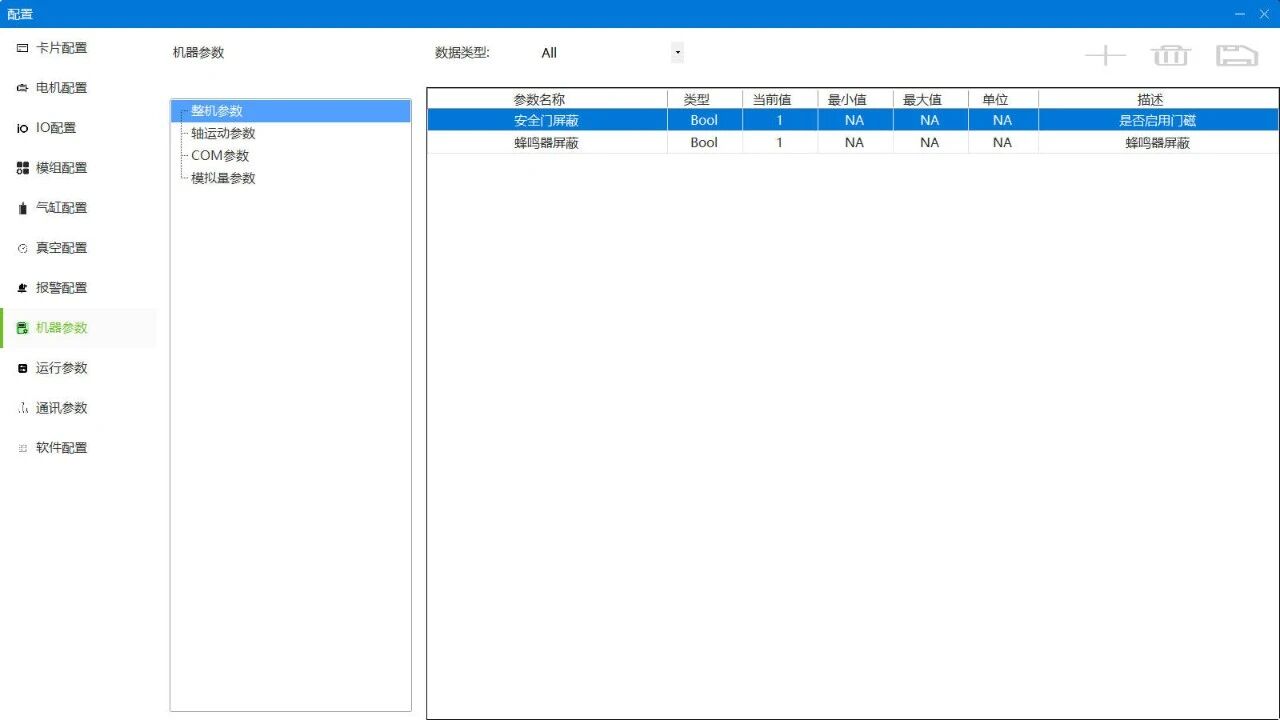
Task: Go to 通讯参数 section
Action: [78, 408]
